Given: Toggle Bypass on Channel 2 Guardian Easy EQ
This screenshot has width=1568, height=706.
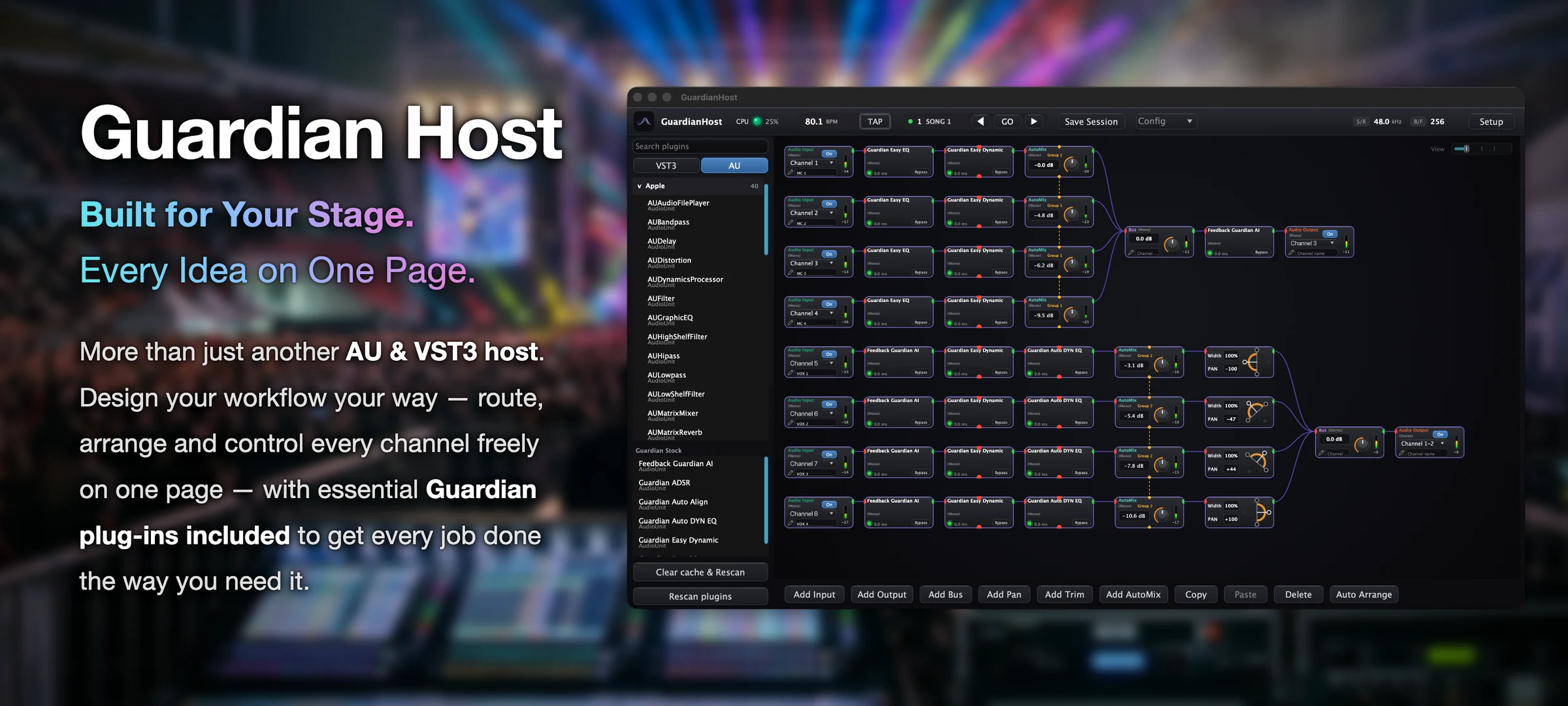Looking at the screenshot, I should (x=921, y=222).
